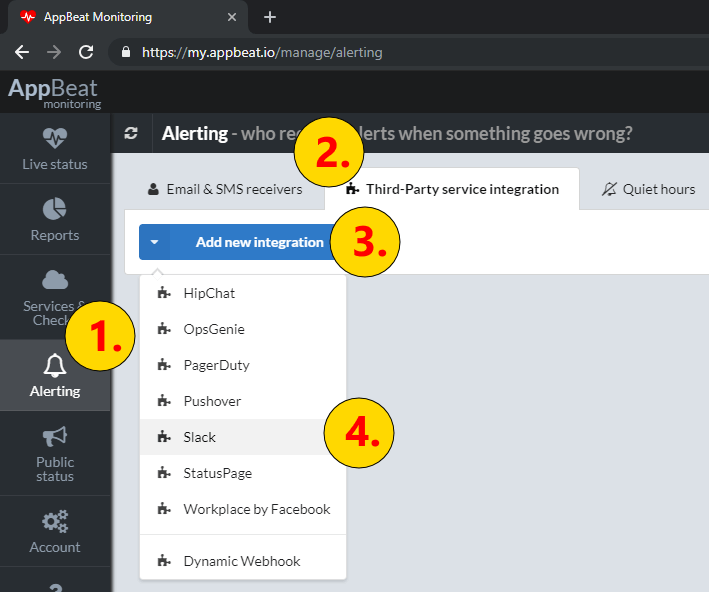Reload the page with browser refresh
The width and height of the screenshot is (709, 592).
pos(86,52)
